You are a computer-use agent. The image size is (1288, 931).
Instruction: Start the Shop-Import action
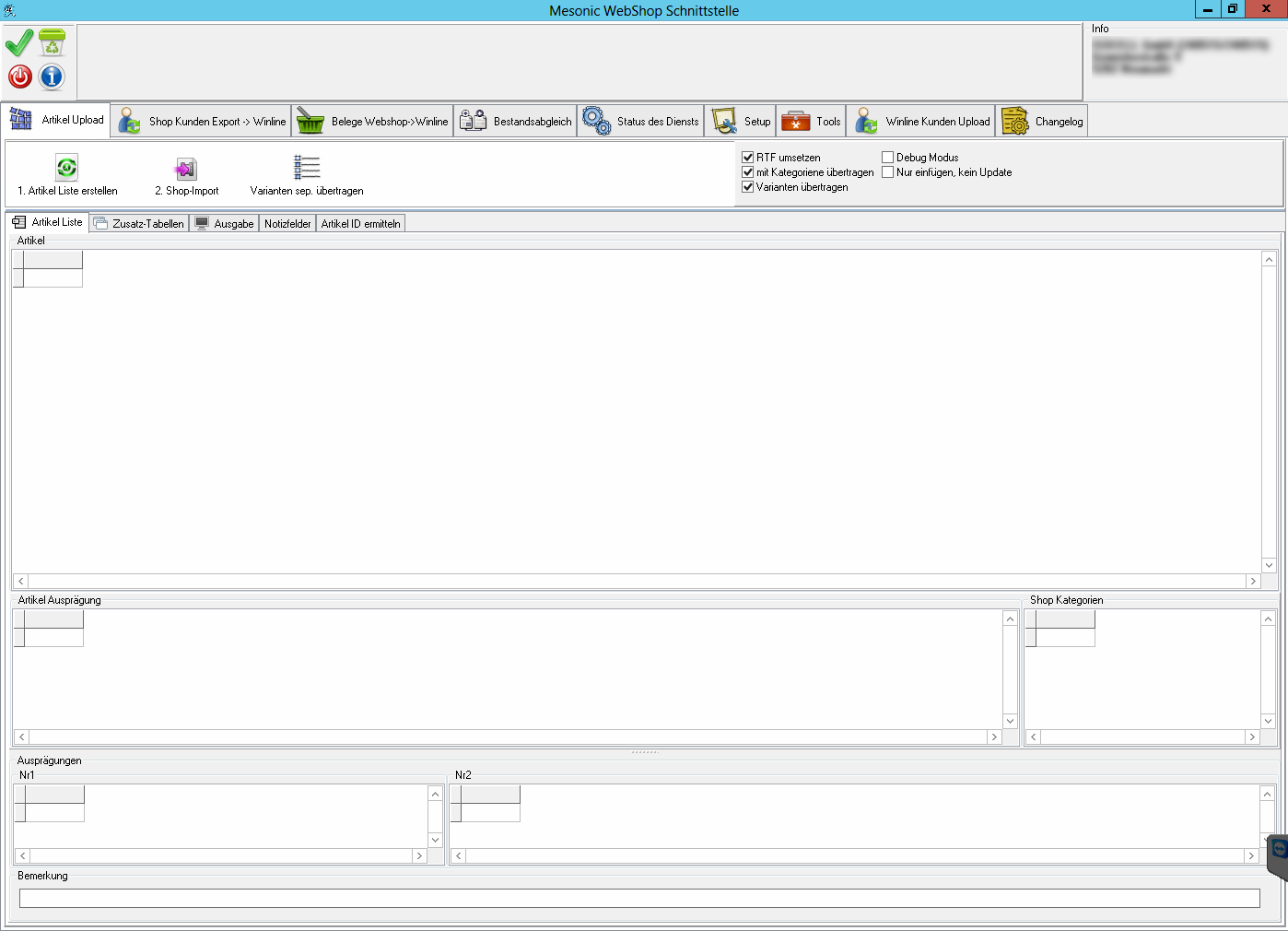tap(186, 169)
